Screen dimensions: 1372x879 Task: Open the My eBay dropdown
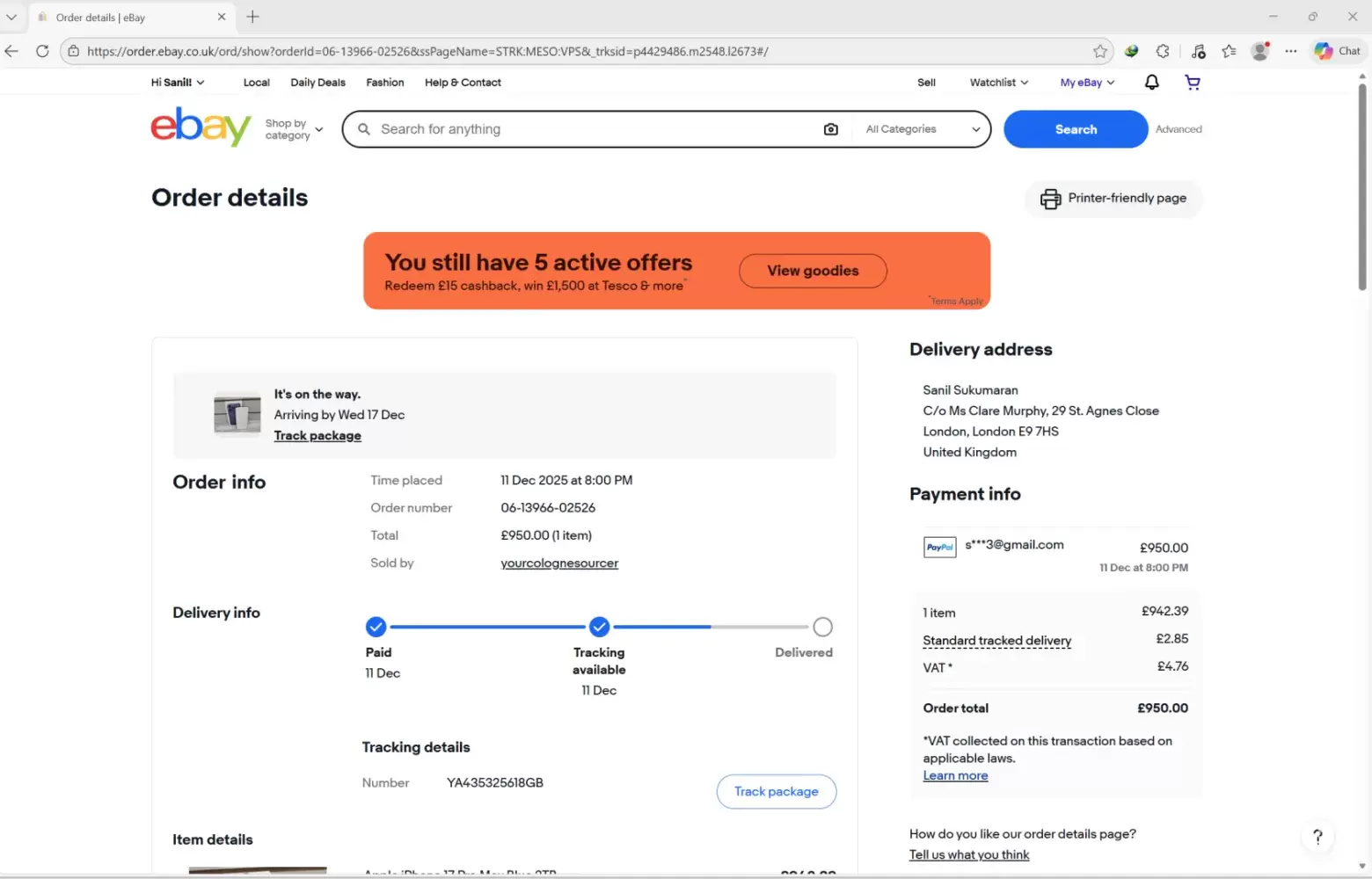pos(1087,83)
